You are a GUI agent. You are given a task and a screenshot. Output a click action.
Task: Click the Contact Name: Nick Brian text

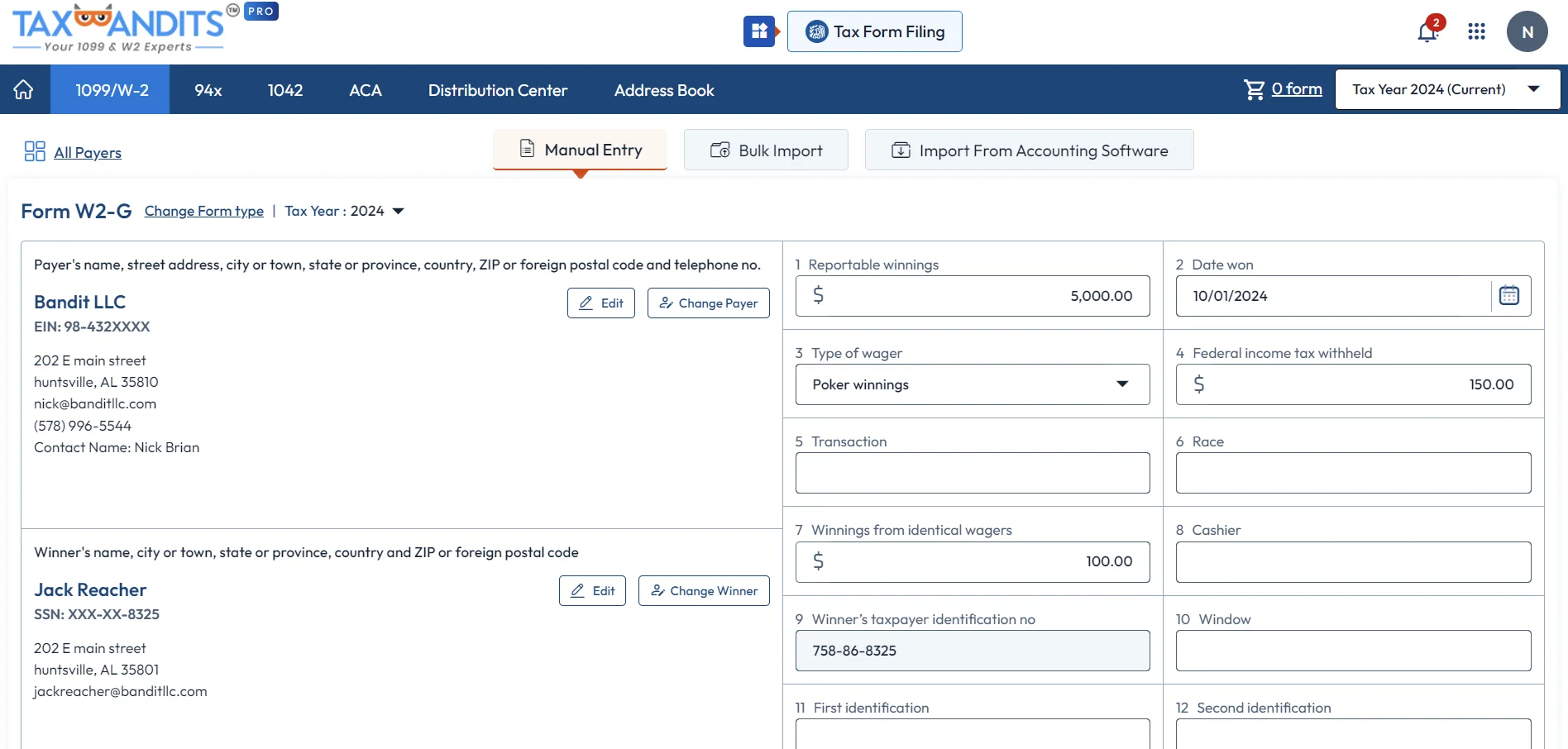117,447
